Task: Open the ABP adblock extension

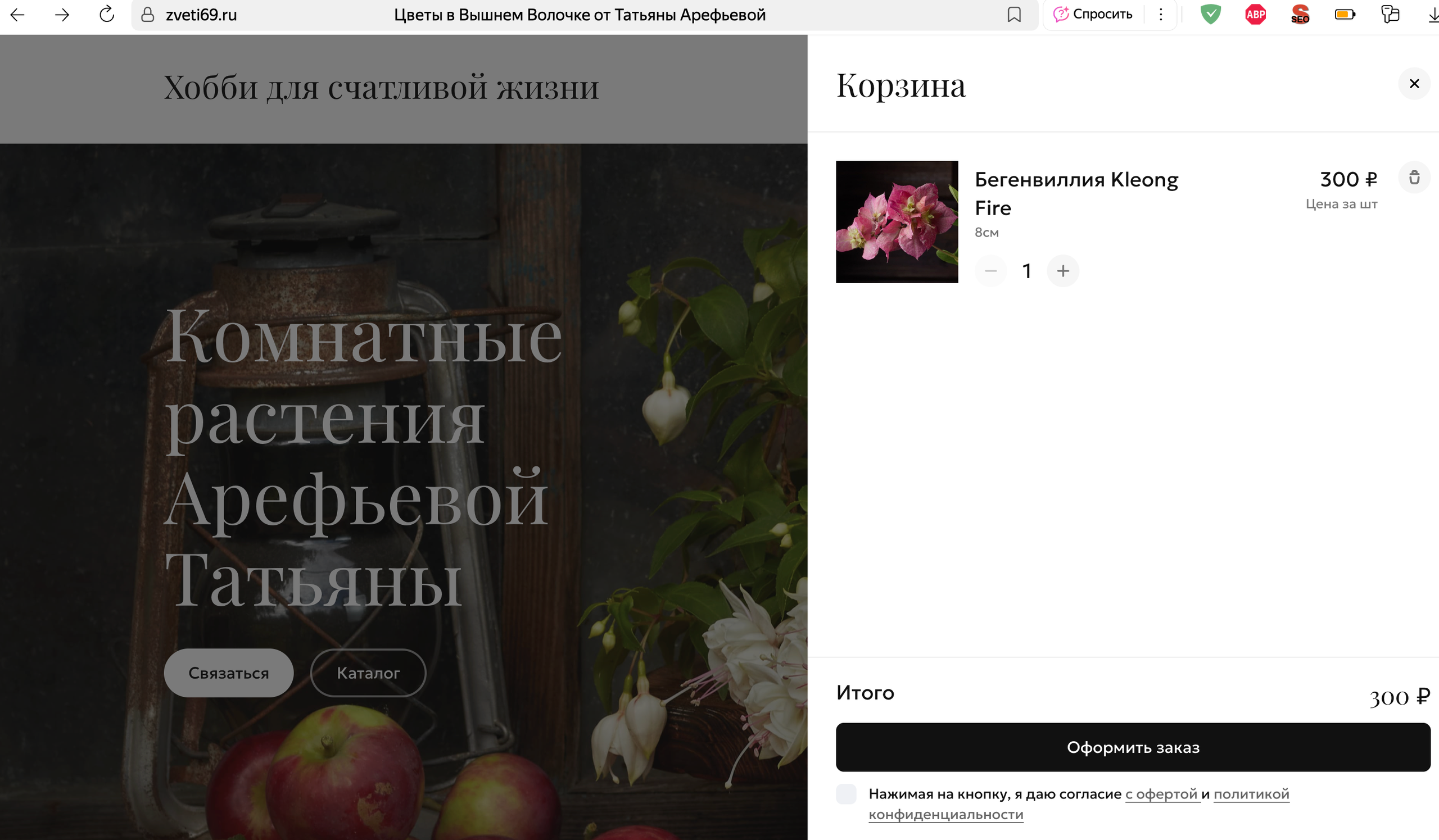Action: (x=1255, y=15)
